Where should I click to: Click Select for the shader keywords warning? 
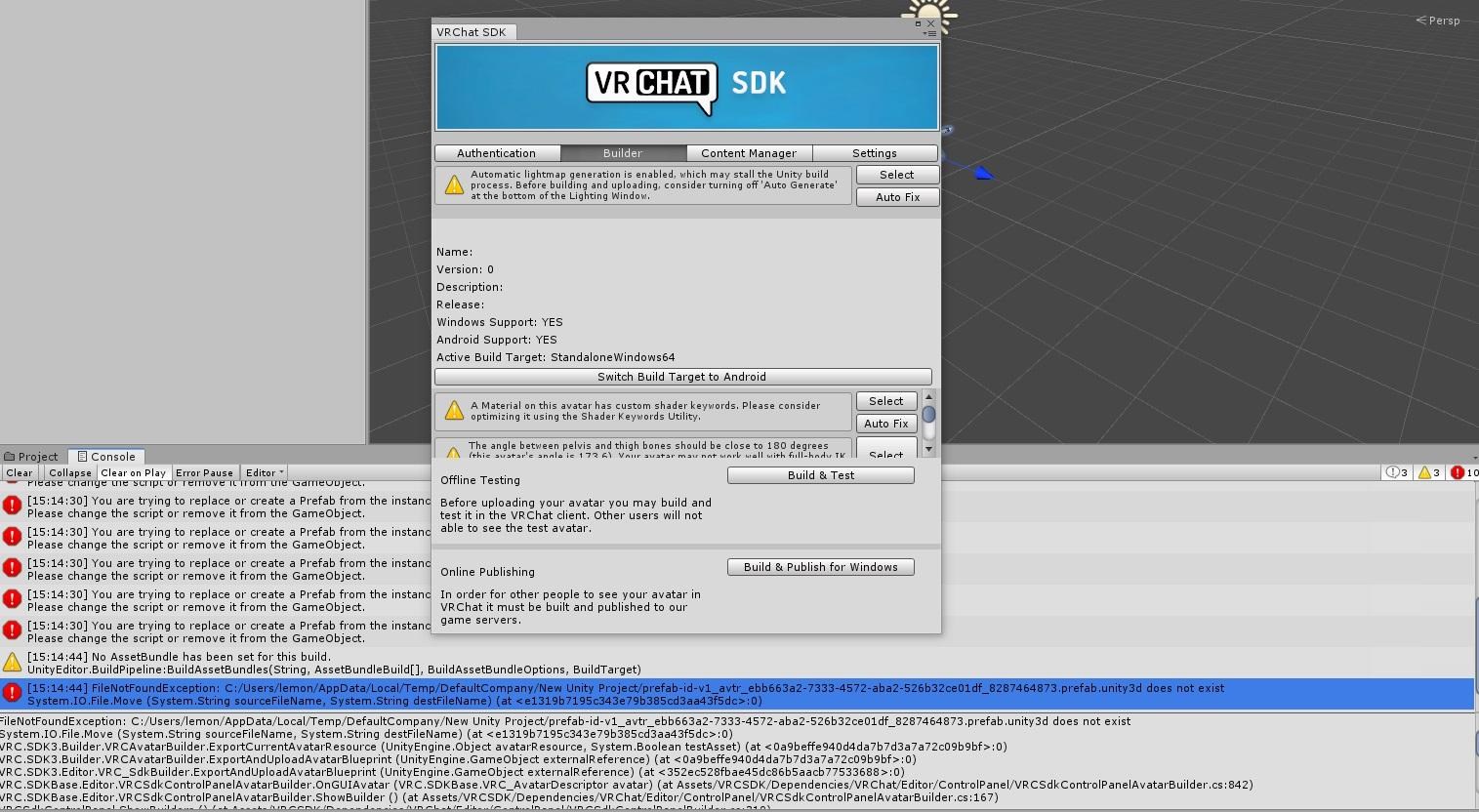coord(886,401)
